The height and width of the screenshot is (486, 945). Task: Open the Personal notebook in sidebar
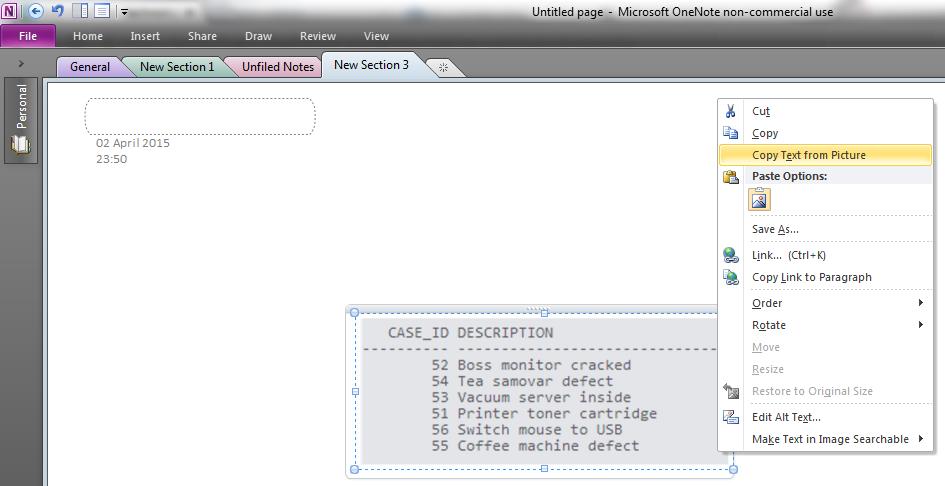pos(21,119)
